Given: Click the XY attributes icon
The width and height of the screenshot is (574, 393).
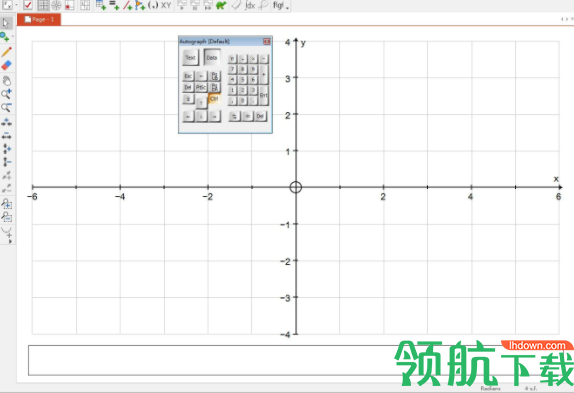Looking at the screenshot, I should click(166, 5).
